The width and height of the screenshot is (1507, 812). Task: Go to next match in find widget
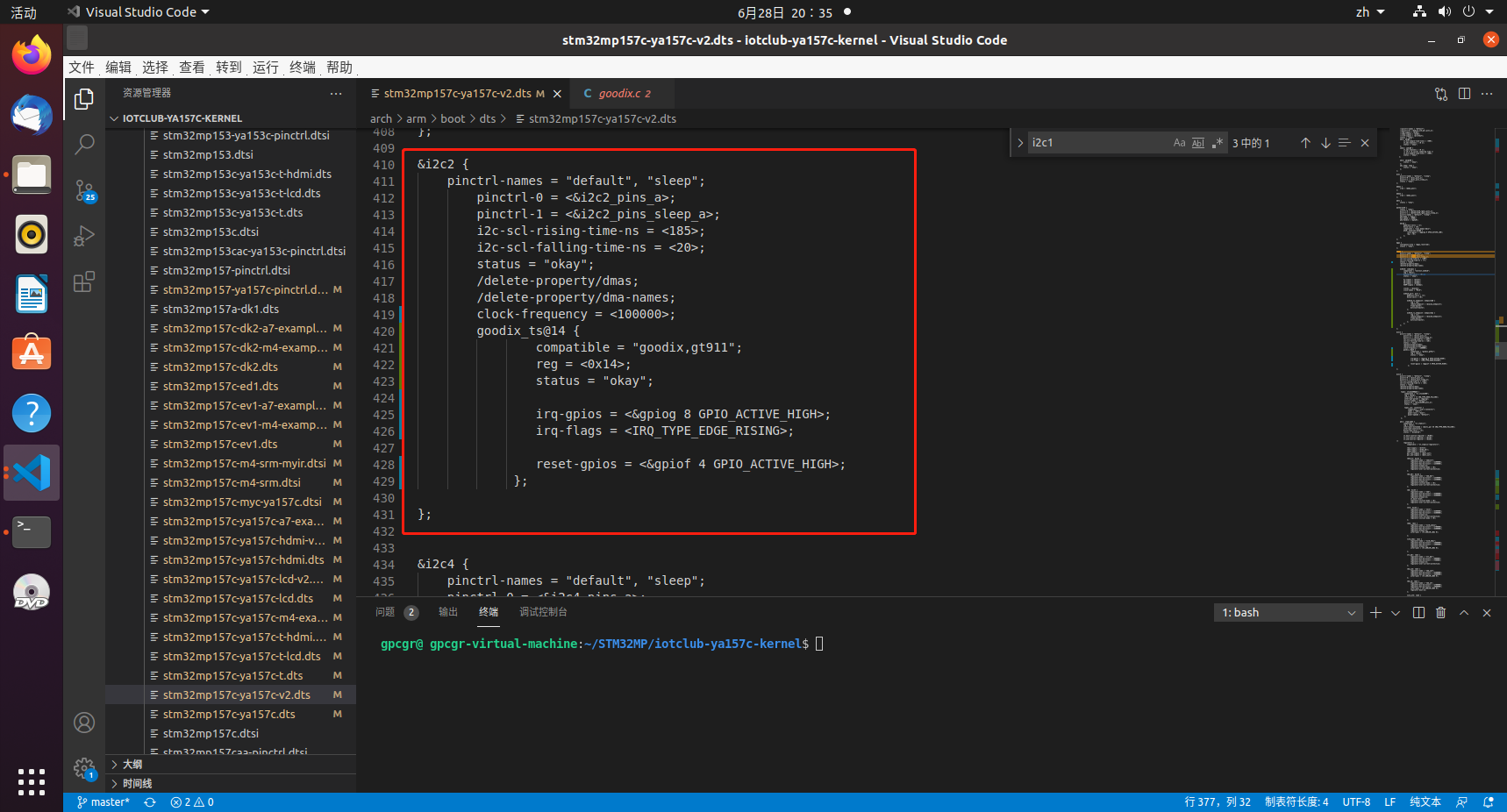[1325, 143]
